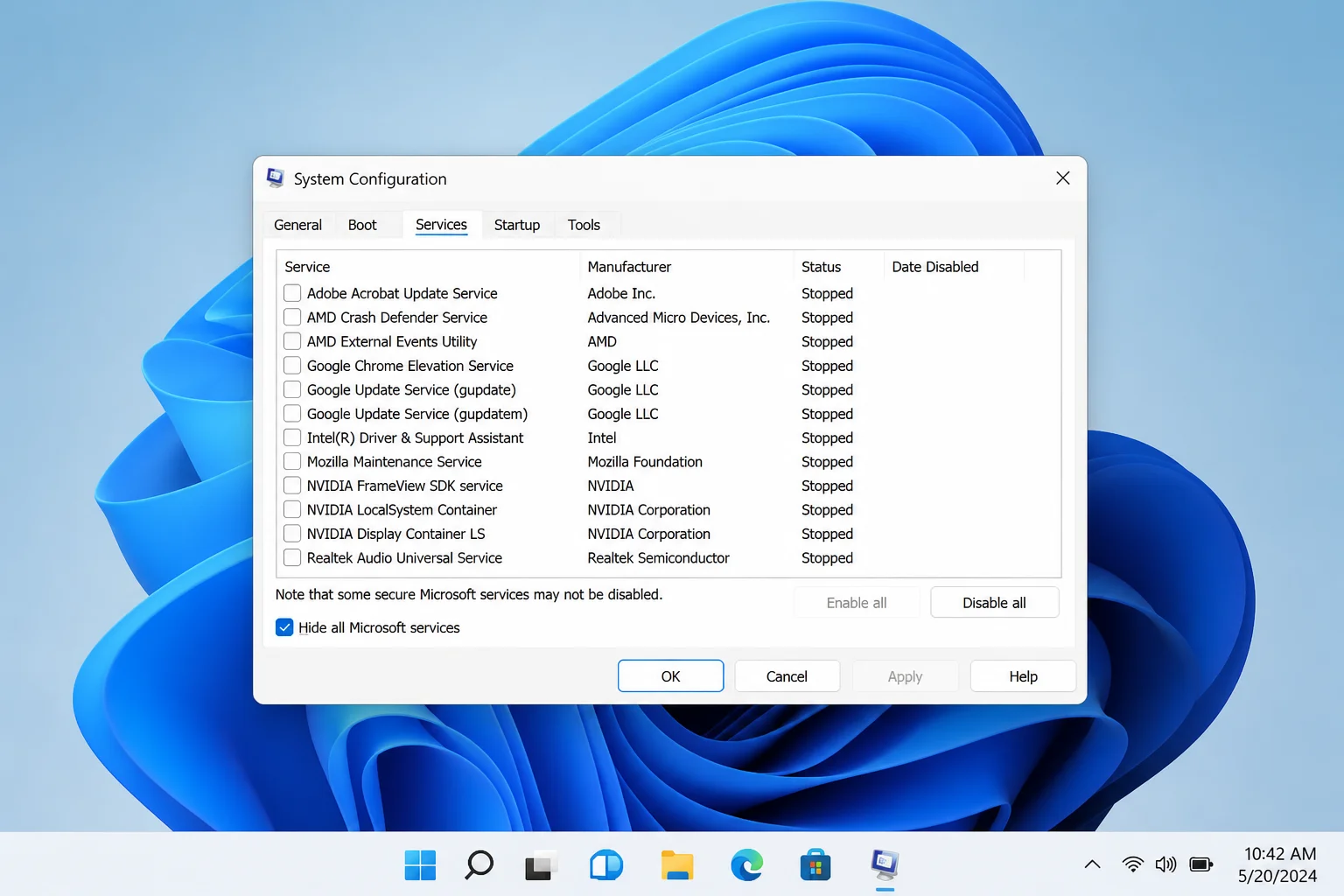Click 'Intel' manufacturer cell
The height and width of the screenshot is (896, 1344).
click(x=602, y=437)
